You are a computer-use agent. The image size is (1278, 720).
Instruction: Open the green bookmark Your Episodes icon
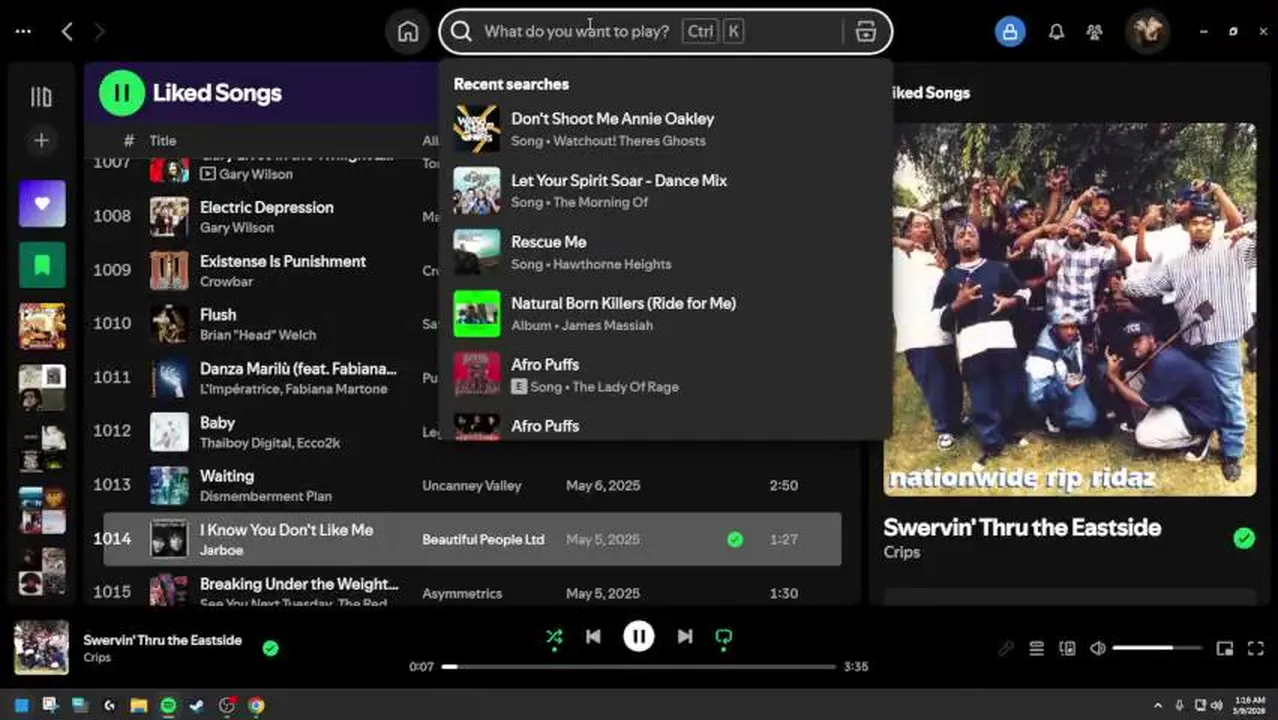coord(42,265)
